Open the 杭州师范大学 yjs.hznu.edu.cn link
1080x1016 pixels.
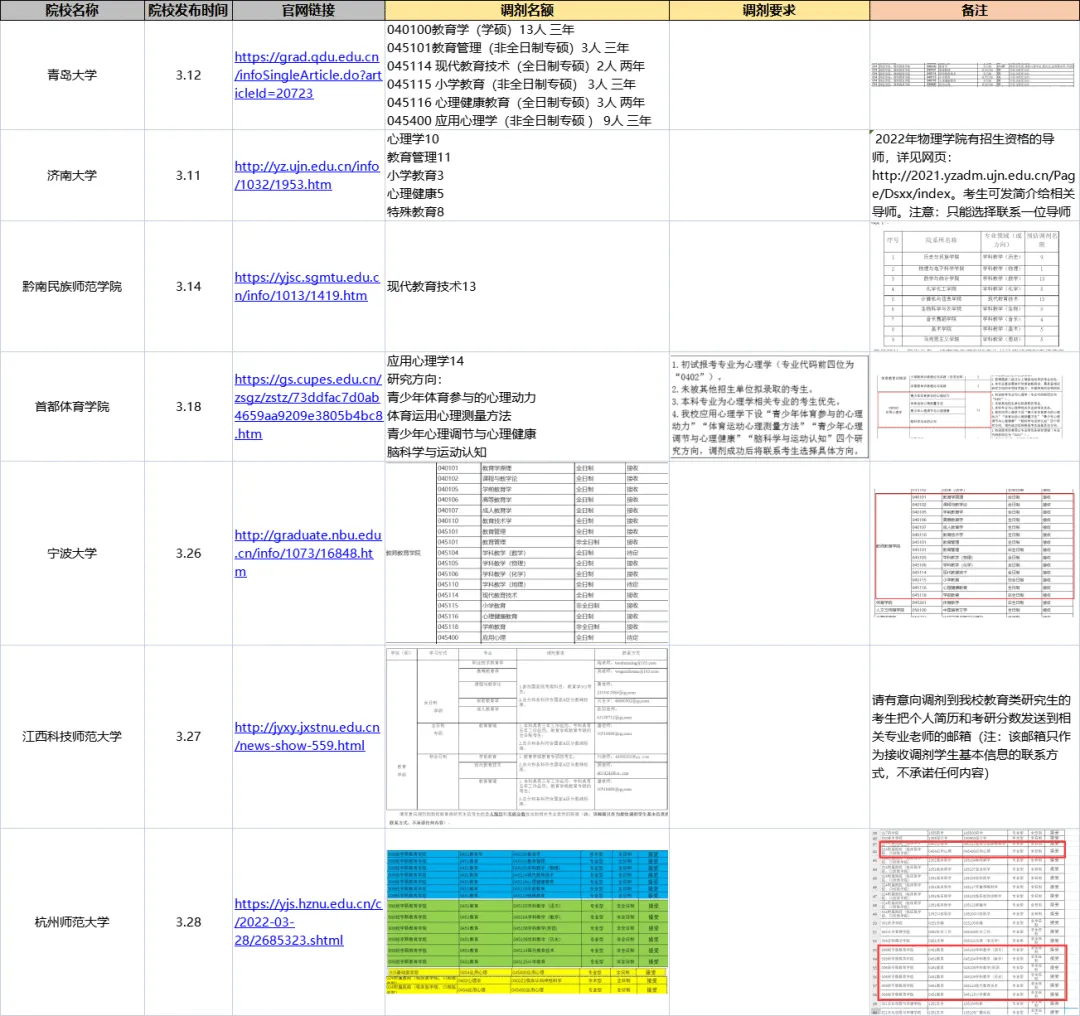(308, 922)
